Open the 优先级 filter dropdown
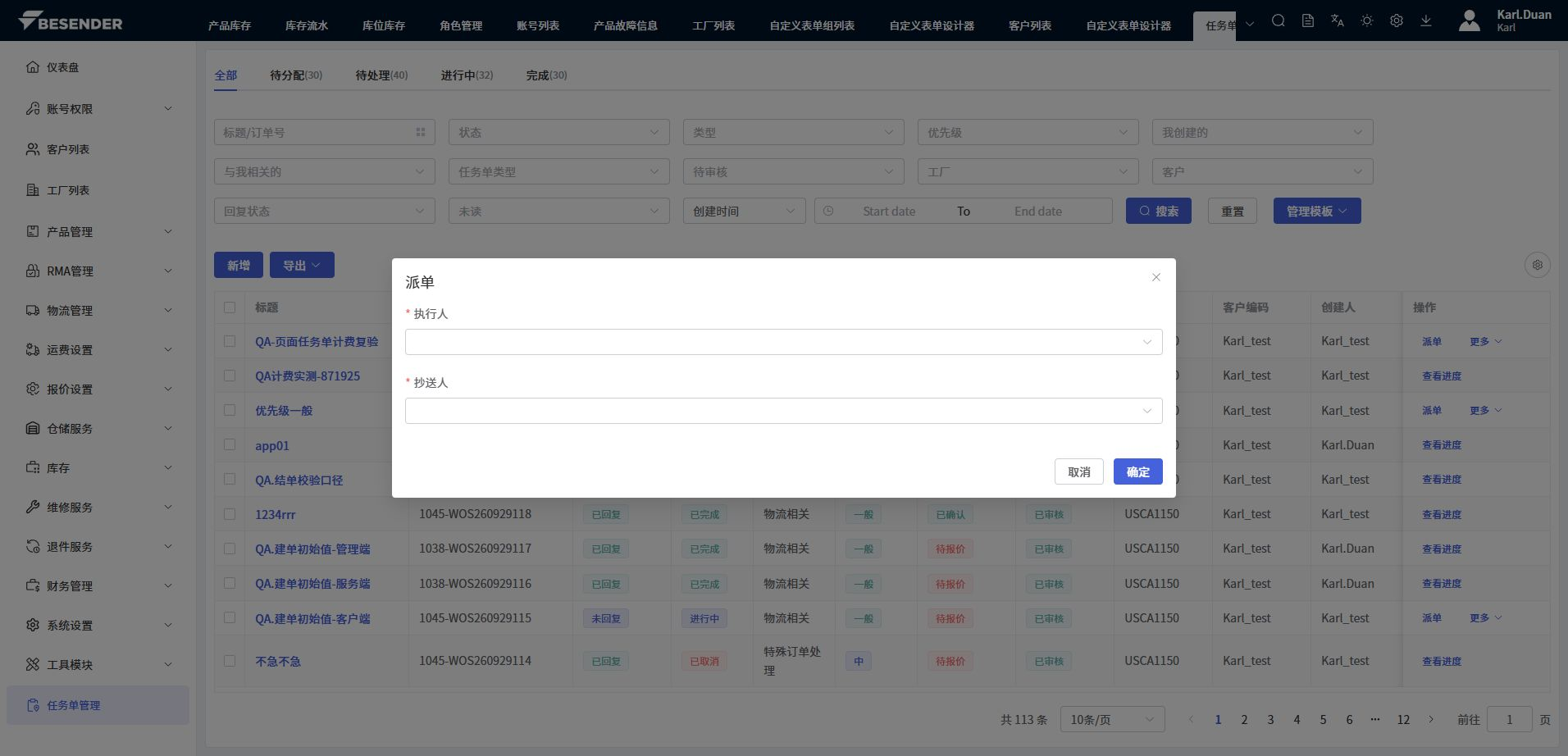This screenshot has height=756, width=1568. tap(1028, 132)
